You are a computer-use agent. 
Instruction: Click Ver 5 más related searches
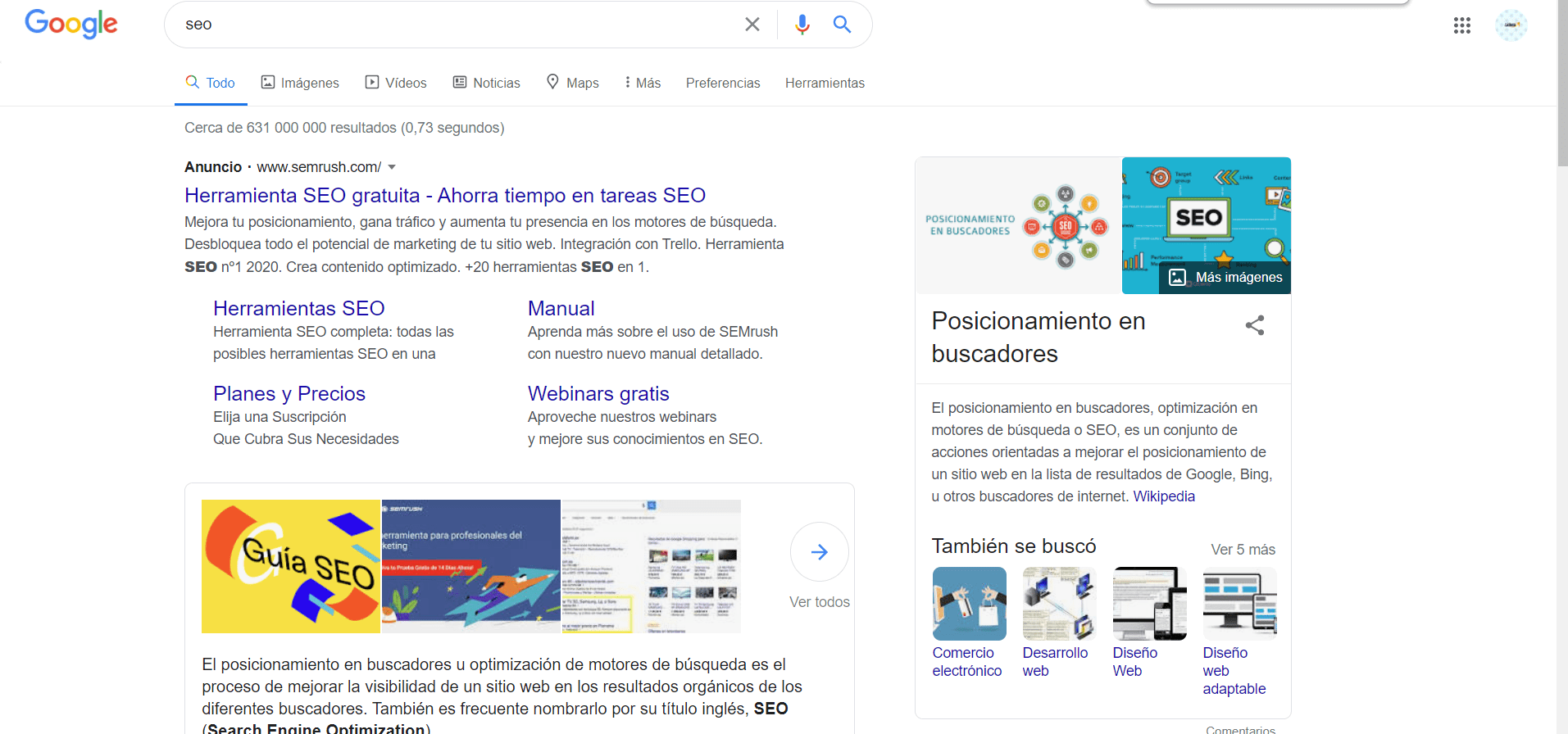click(x=1243, y=550)
